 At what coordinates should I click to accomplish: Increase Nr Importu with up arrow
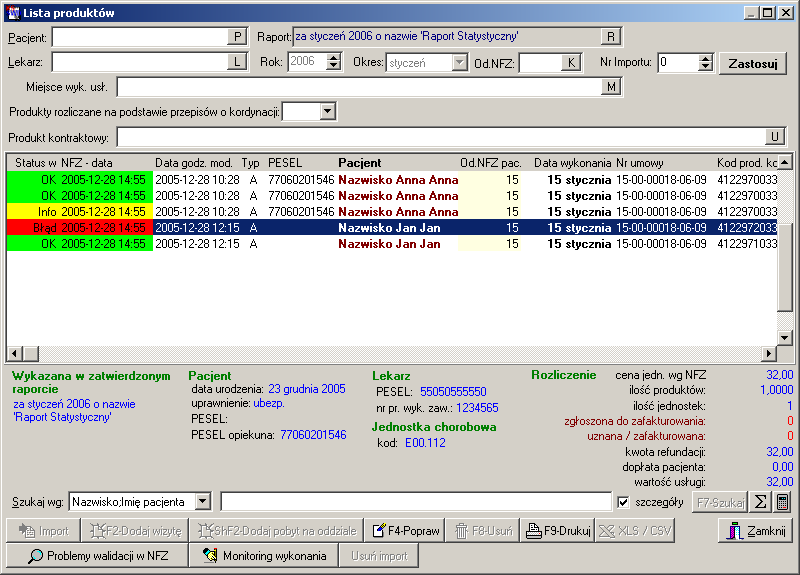[x=706, y=58]
